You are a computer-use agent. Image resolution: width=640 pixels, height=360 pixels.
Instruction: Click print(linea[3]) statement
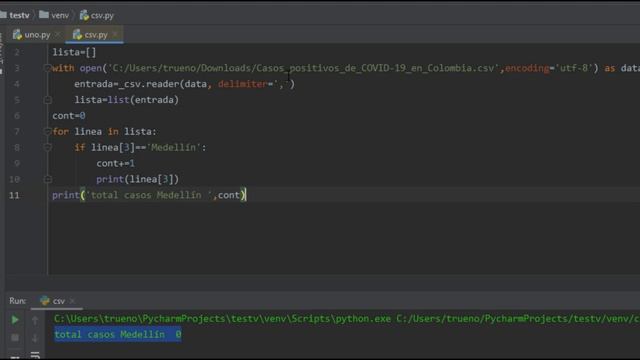click(x=138, y=179)
